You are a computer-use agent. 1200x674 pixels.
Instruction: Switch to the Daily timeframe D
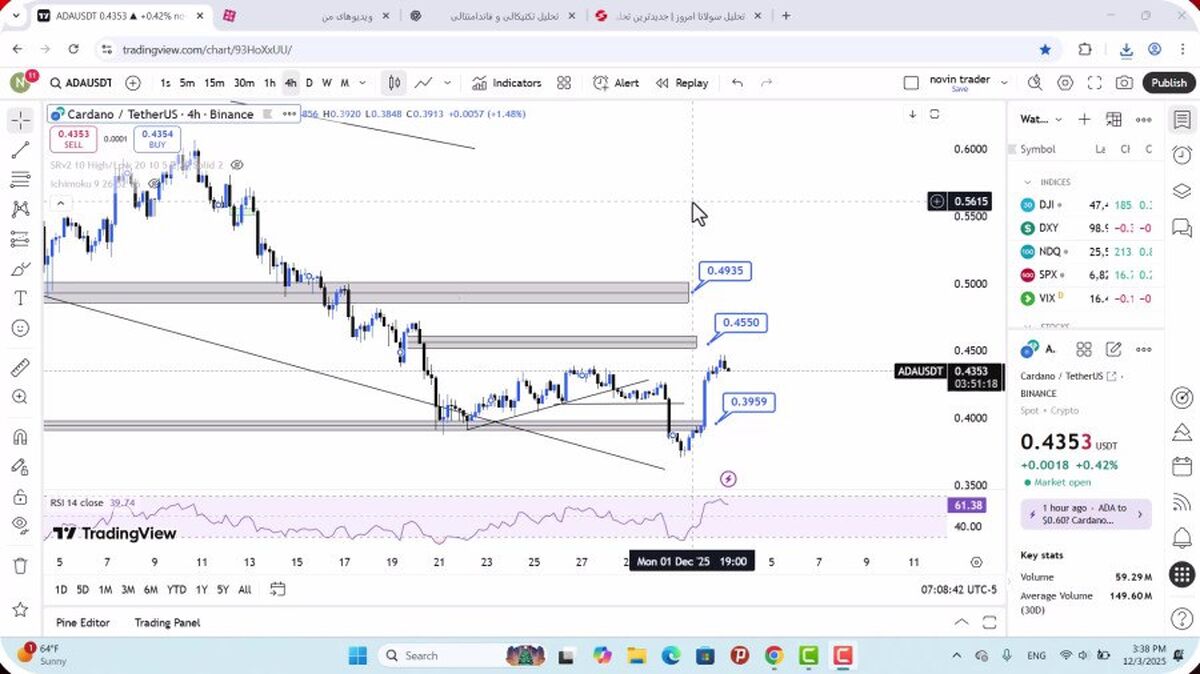309,83
